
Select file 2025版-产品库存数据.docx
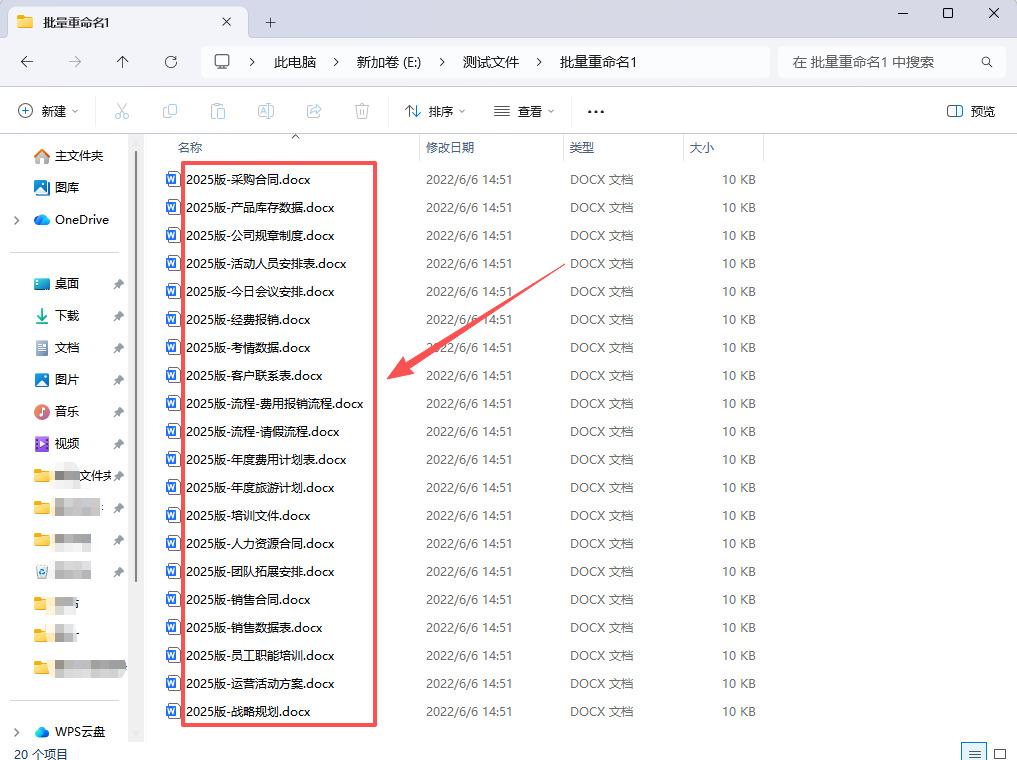(260, 208)
